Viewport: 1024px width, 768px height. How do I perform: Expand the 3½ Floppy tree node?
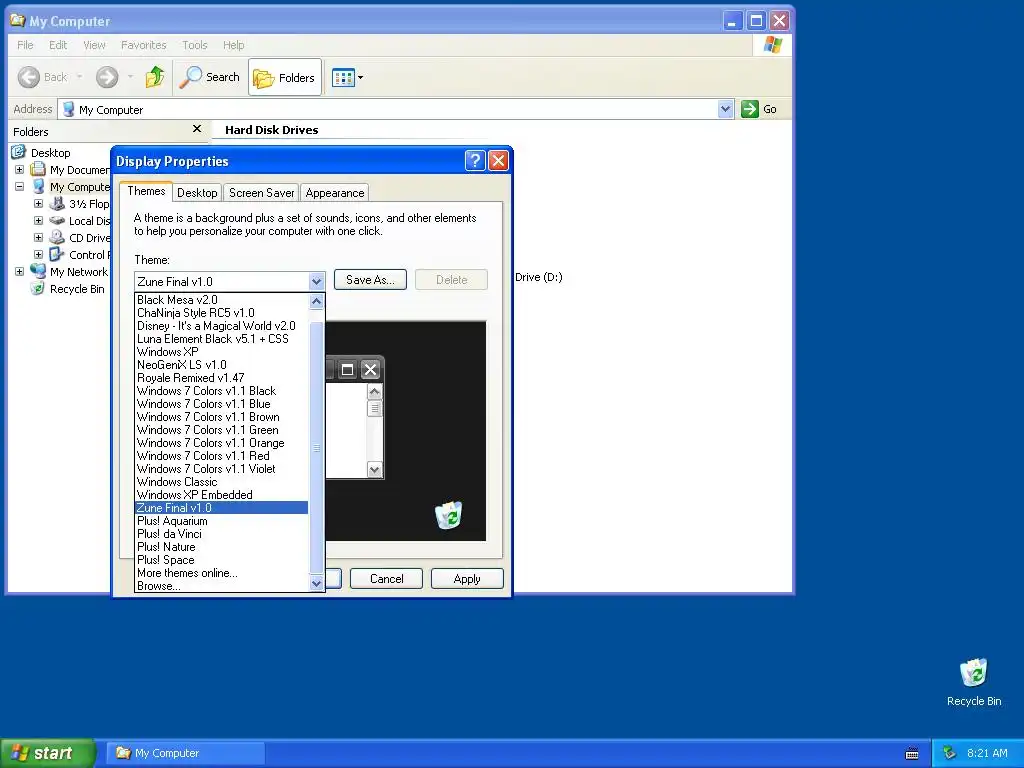[39, 204]
